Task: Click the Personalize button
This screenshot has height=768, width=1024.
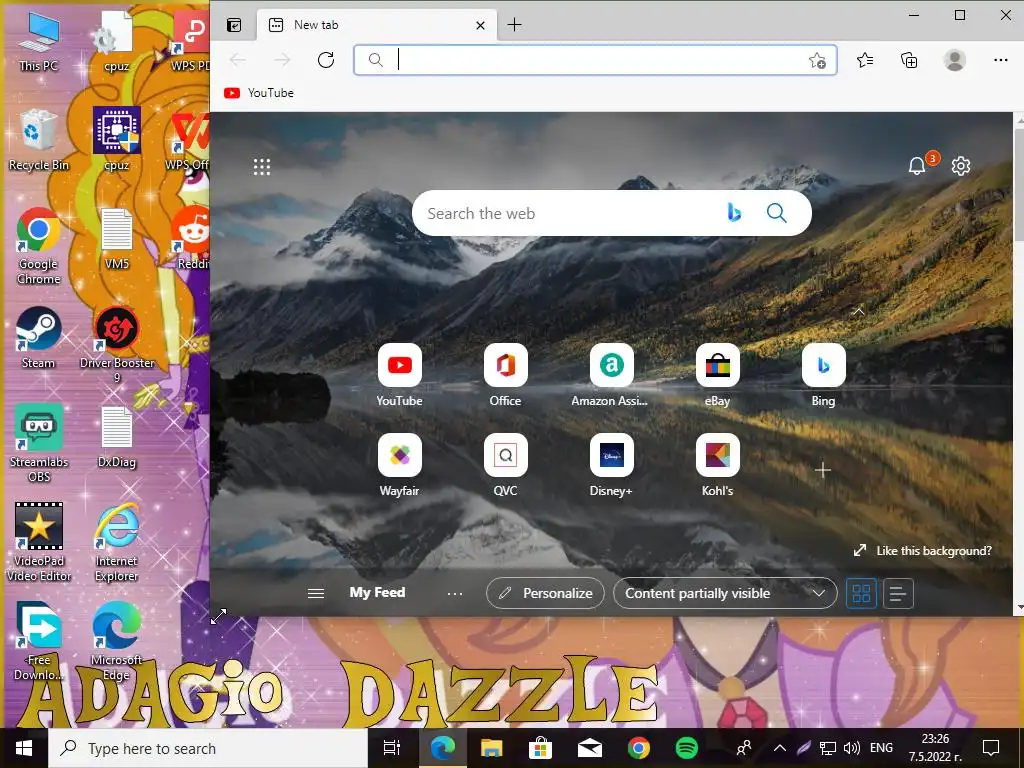Action: pos(545,593)
